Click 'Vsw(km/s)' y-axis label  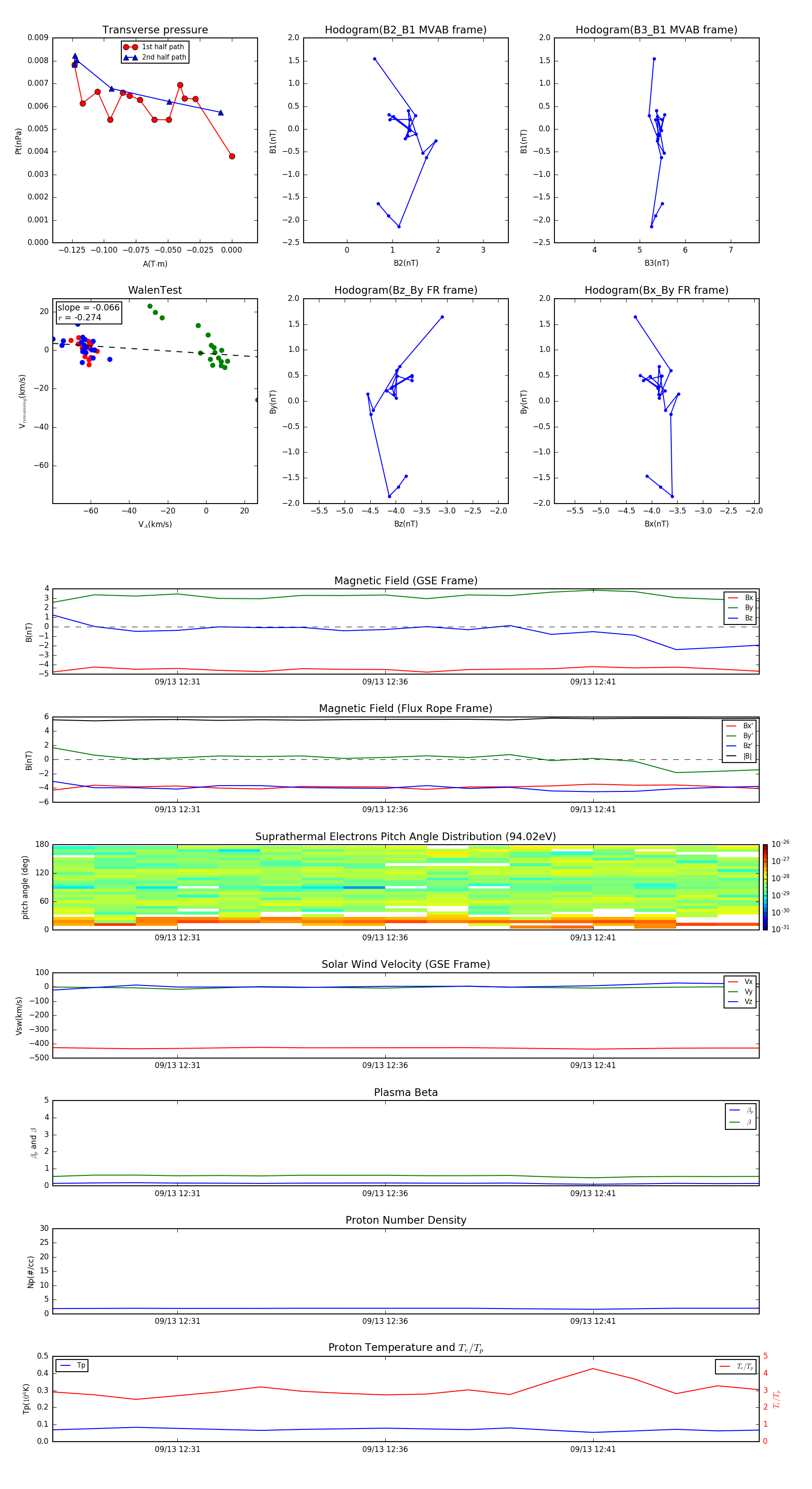[x=18, y=1016]
